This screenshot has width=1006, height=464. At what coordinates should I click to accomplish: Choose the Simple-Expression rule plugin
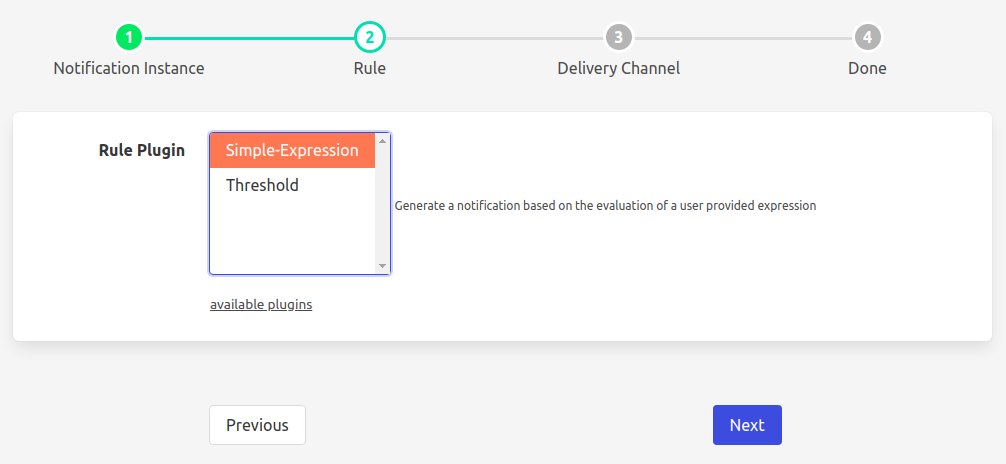click(292, 150)
